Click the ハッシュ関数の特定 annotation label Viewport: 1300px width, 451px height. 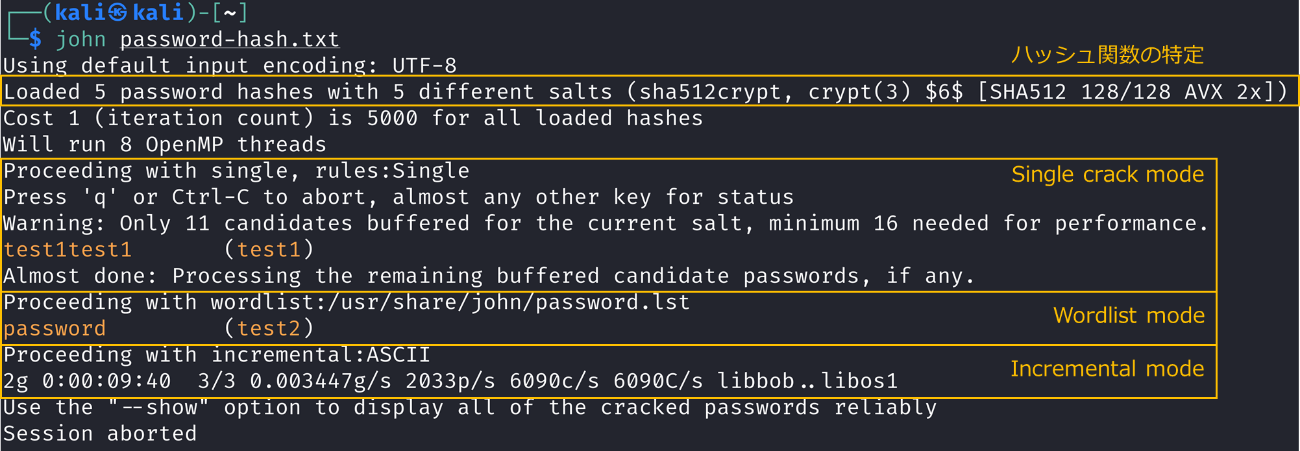pos(1107,54)
